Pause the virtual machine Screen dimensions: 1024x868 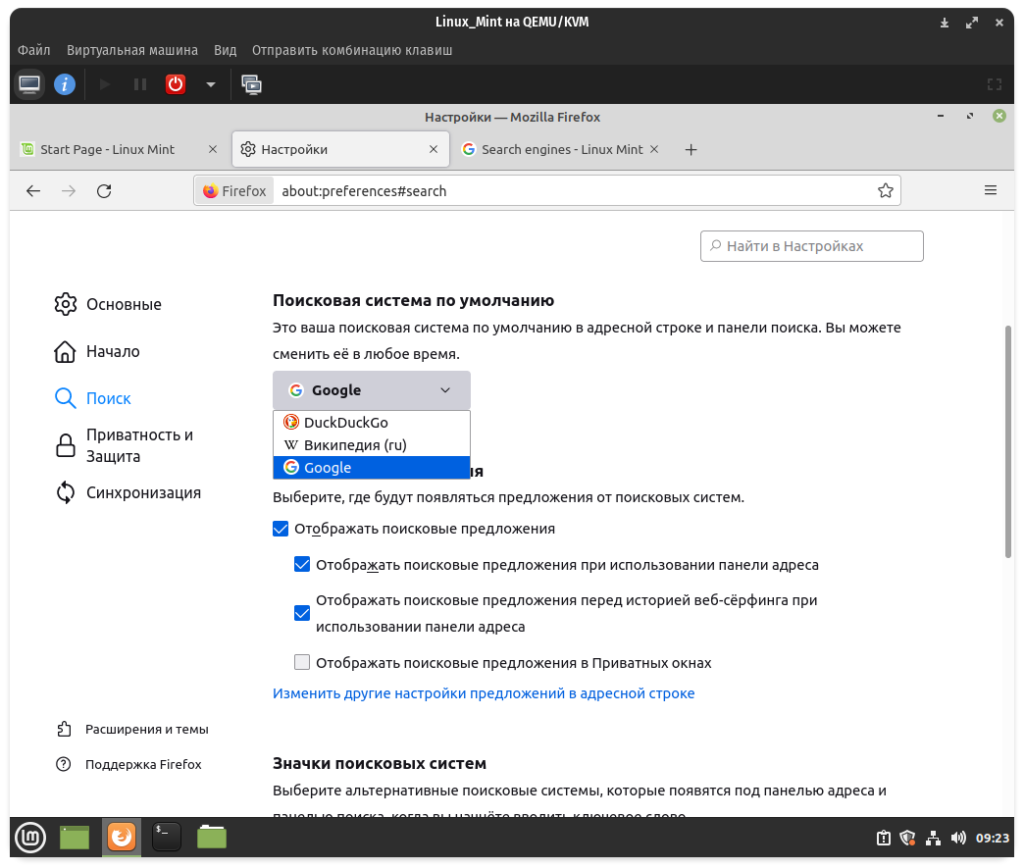(140, 85)
